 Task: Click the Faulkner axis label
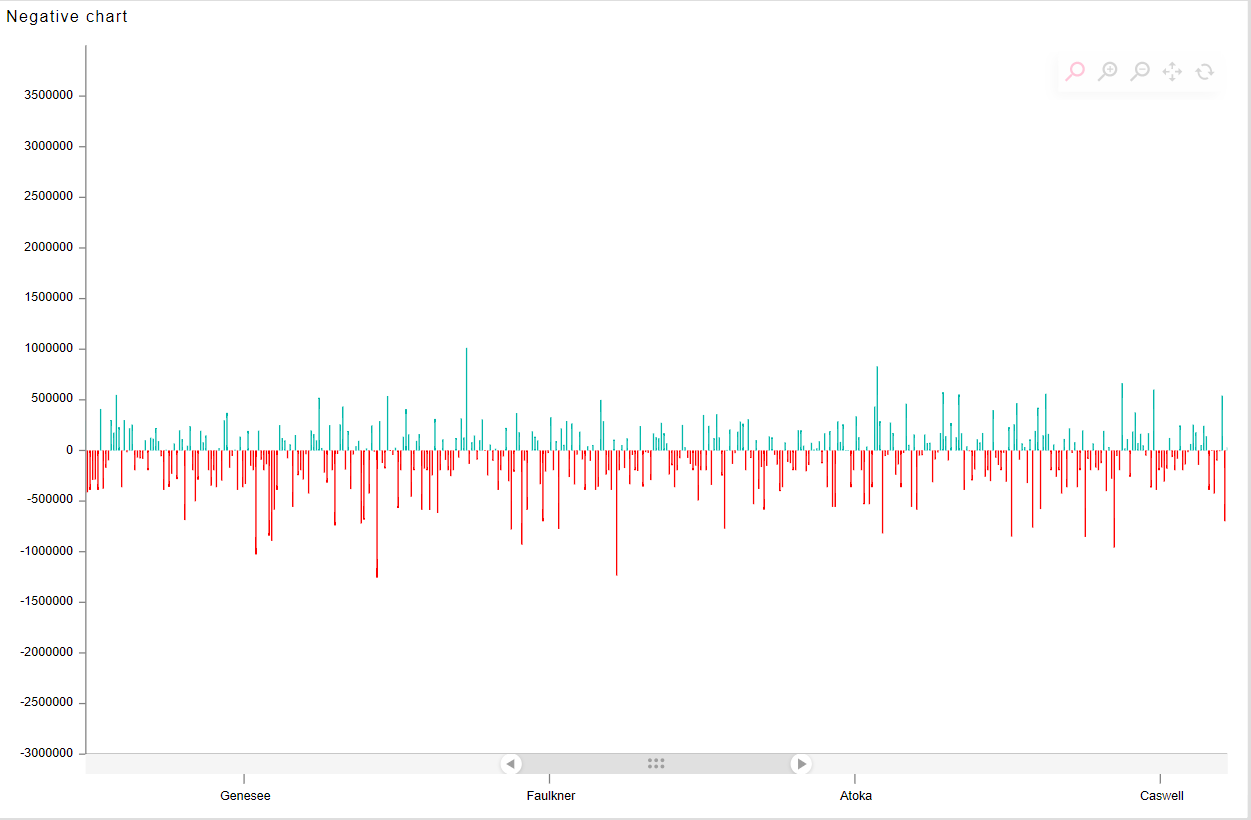click(551, 796)
